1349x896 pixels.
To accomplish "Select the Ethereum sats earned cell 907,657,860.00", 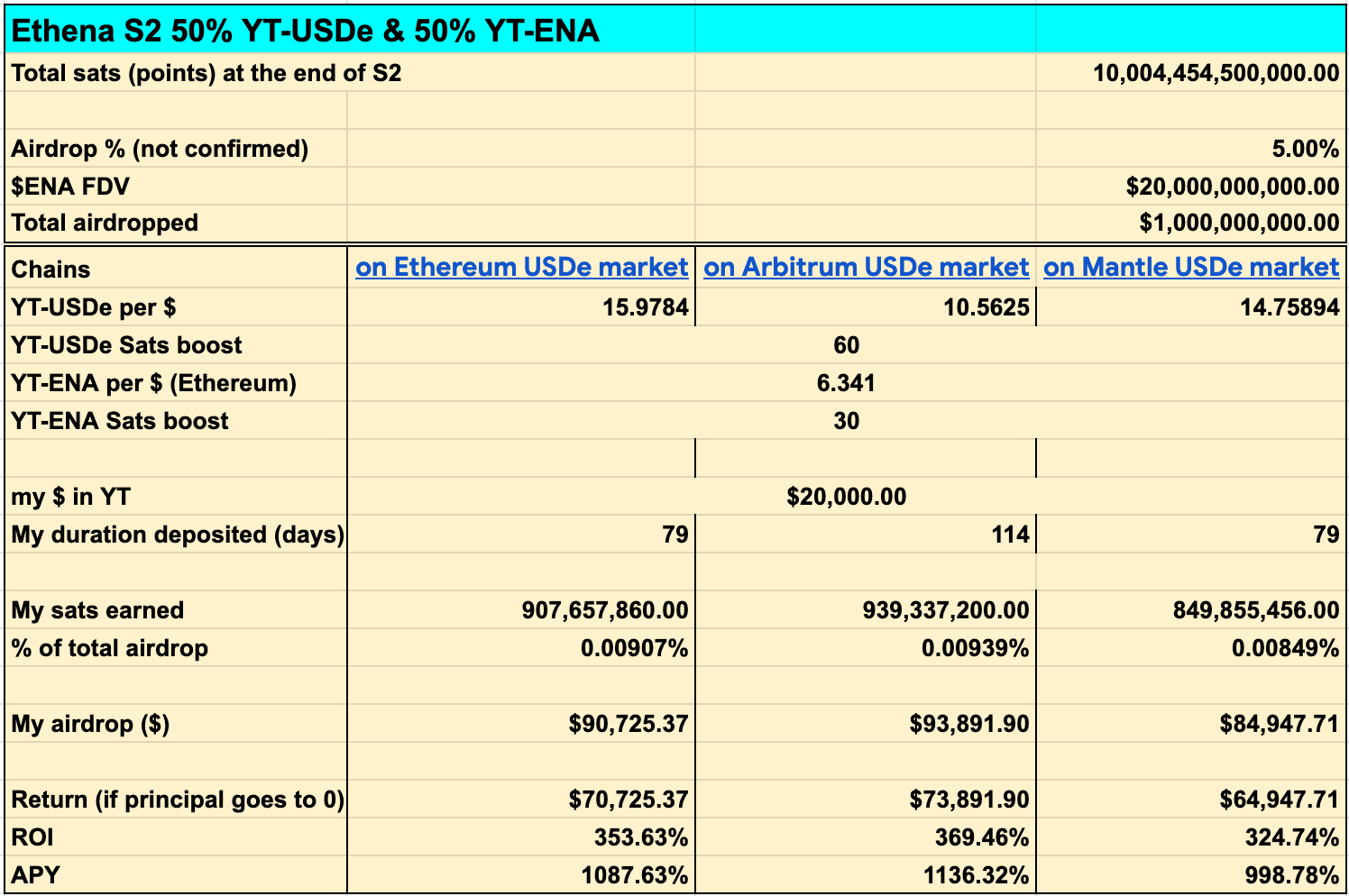I will 522,610.
